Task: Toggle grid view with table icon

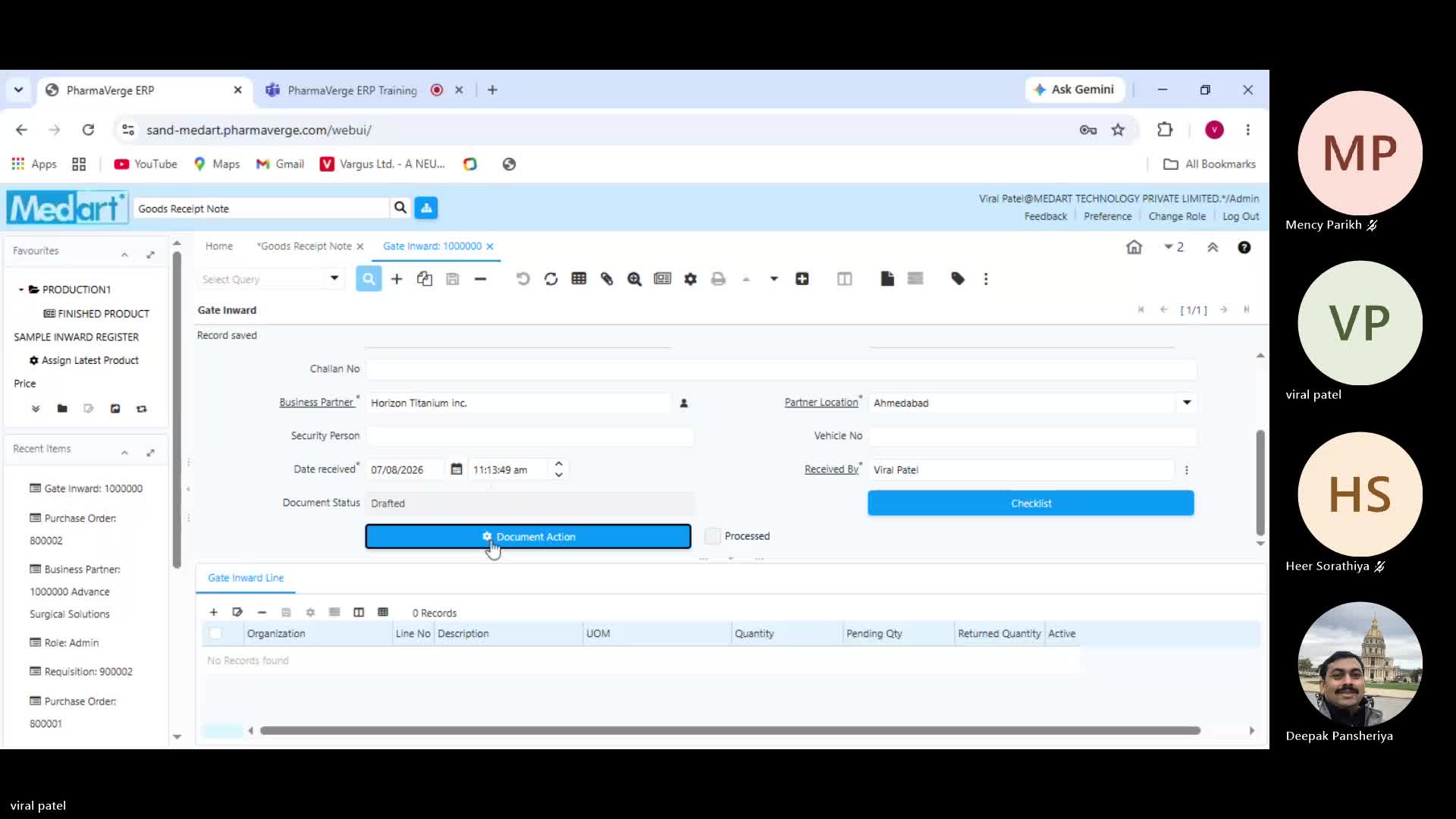Action: [x=579, y=279]
